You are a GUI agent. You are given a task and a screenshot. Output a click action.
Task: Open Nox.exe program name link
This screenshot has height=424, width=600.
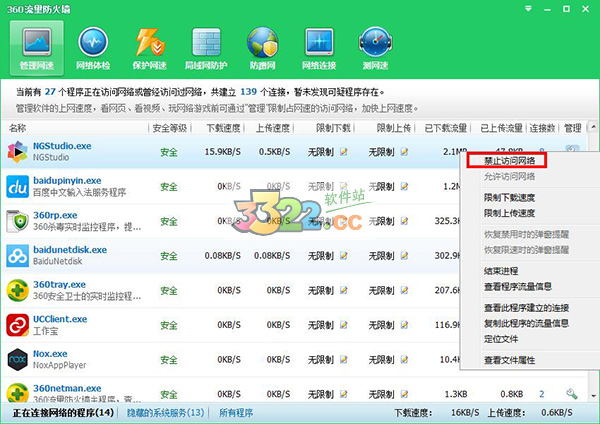(x=50, y=354)
